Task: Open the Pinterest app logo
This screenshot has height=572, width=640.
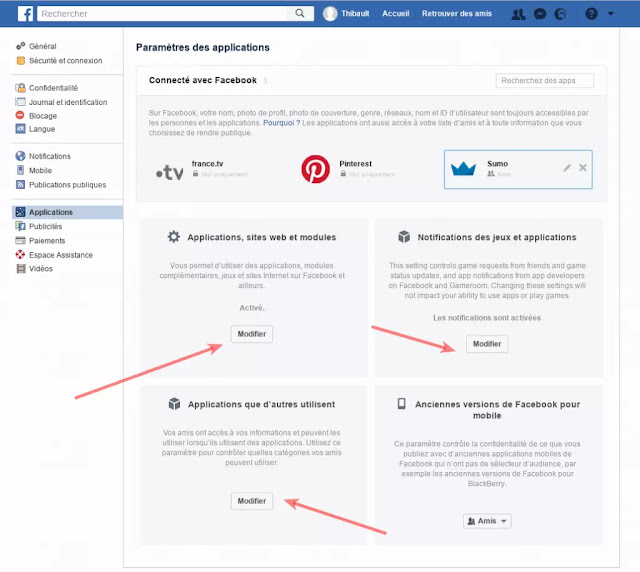Action: coord(316,169)
